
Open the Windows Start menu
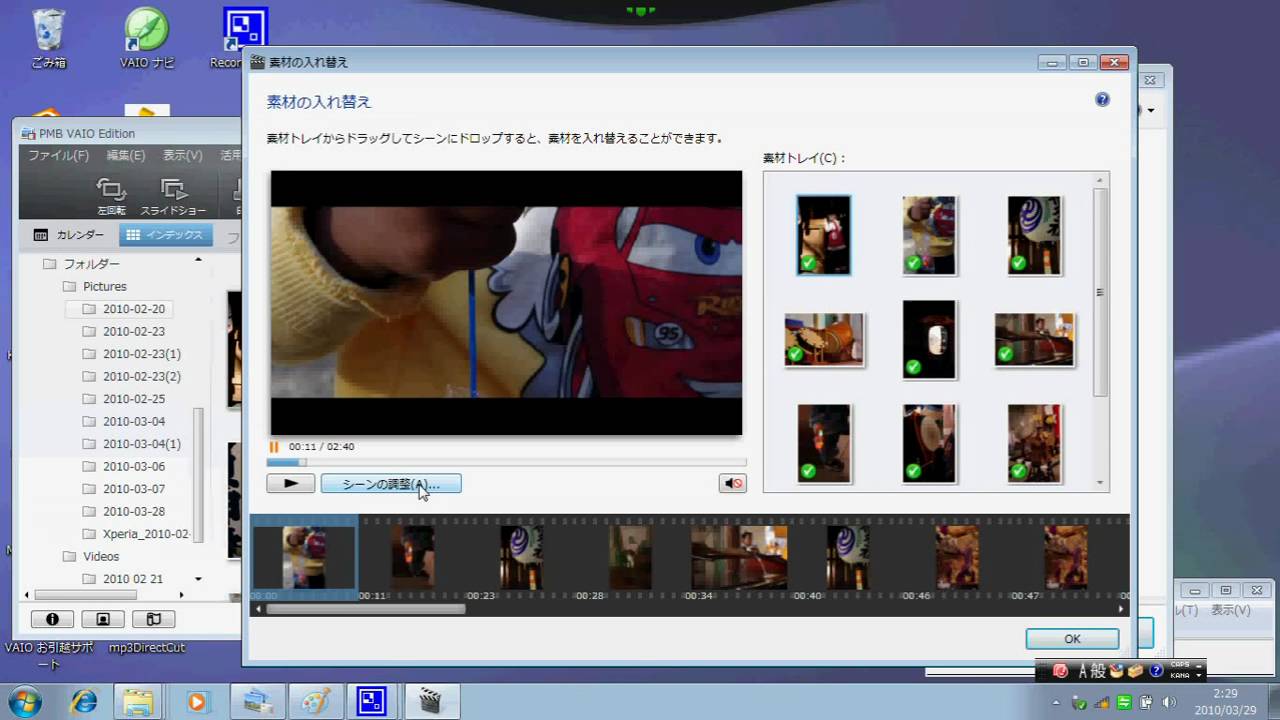tap(23, 700)
